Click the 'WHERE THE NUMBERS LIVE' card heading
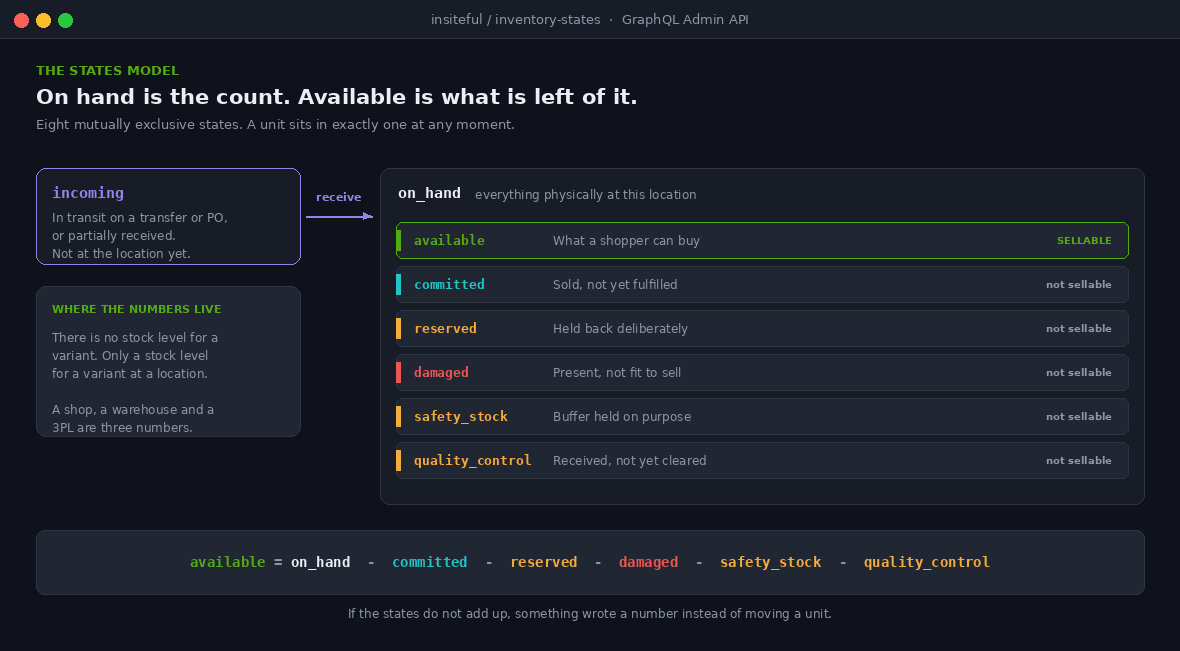Screen dimensions: 1180x651 pyautogui.click(x=137, y=309)
